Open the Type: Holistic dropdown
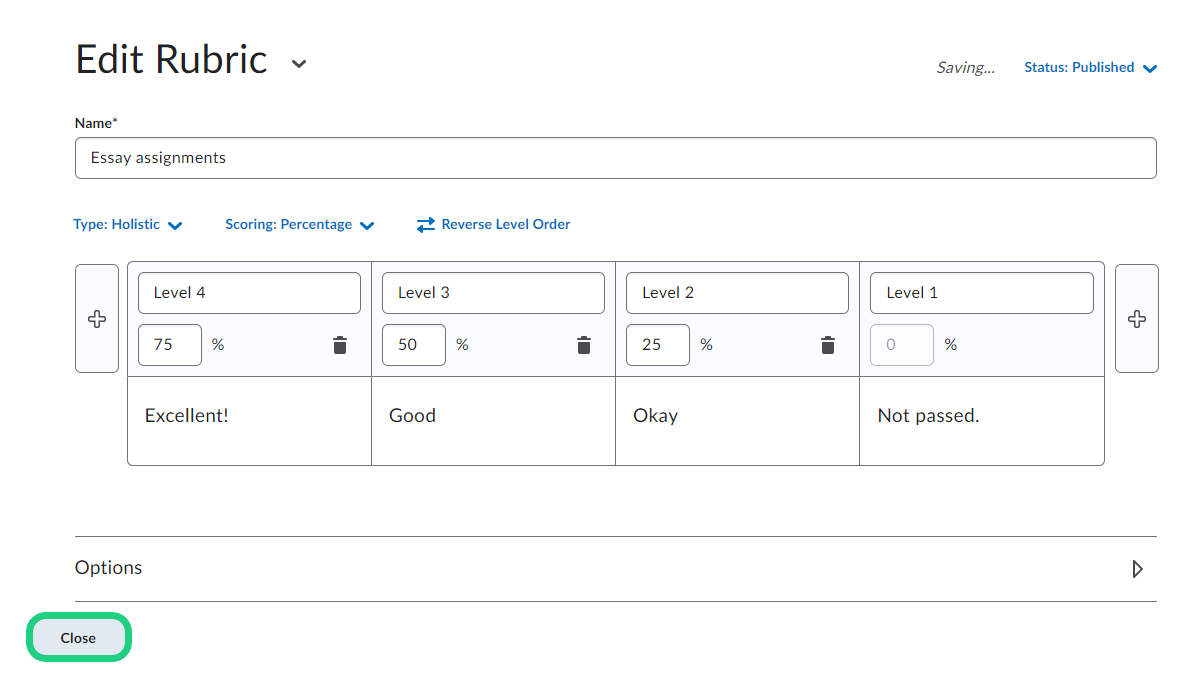The height and width of the screenshot is (677, 1201). pos(128,225)
